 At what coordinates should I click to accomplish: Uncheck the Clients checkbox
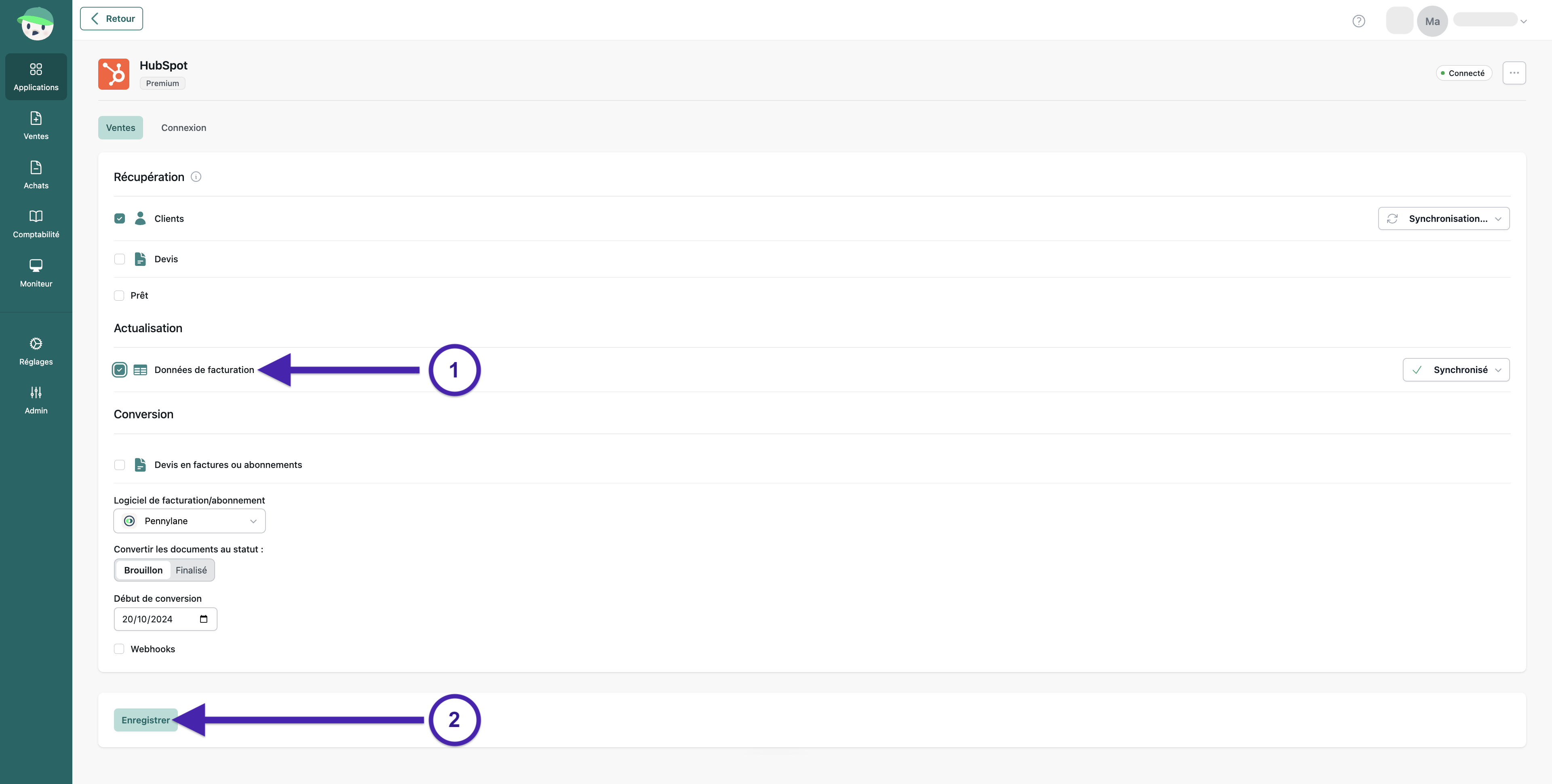(x=119, y=219)
